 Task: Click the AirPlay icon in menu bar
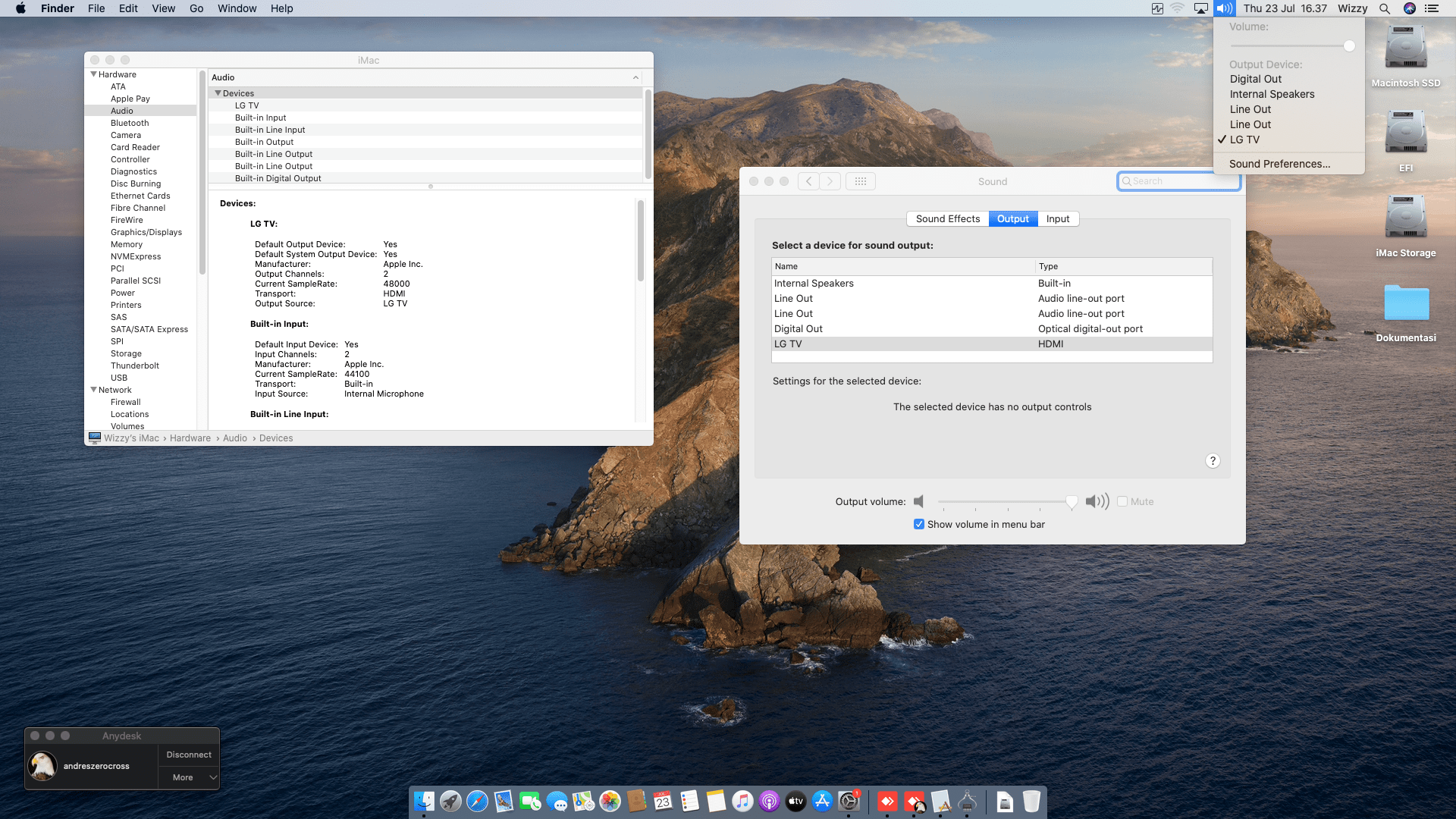point(1201,8)
